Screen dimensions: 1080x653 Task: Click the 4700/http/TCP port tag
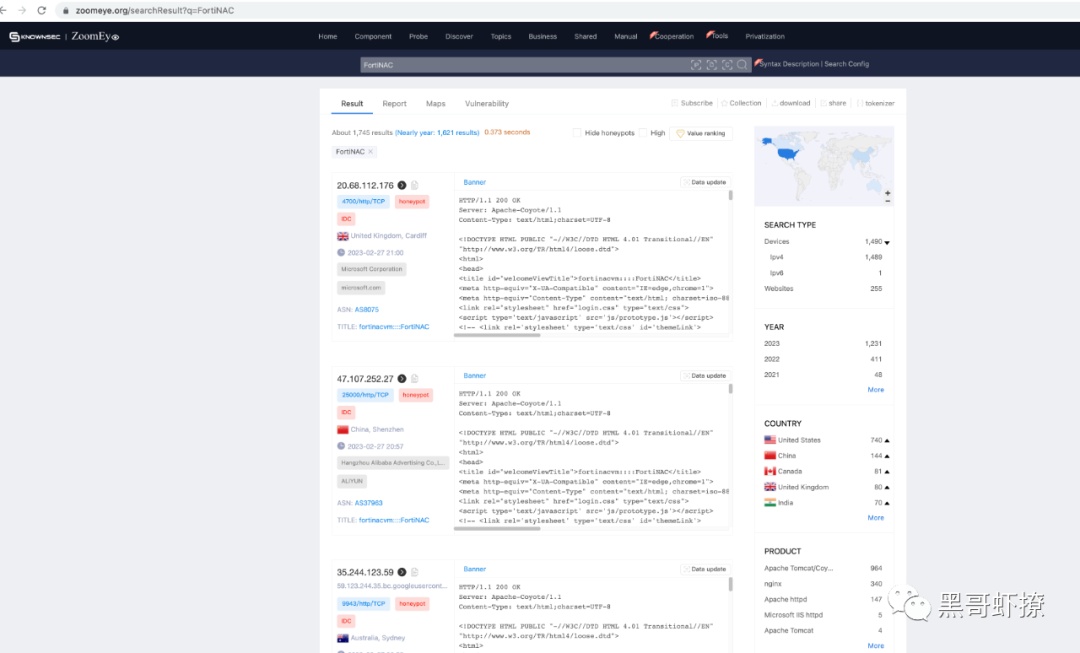point(364,202)
